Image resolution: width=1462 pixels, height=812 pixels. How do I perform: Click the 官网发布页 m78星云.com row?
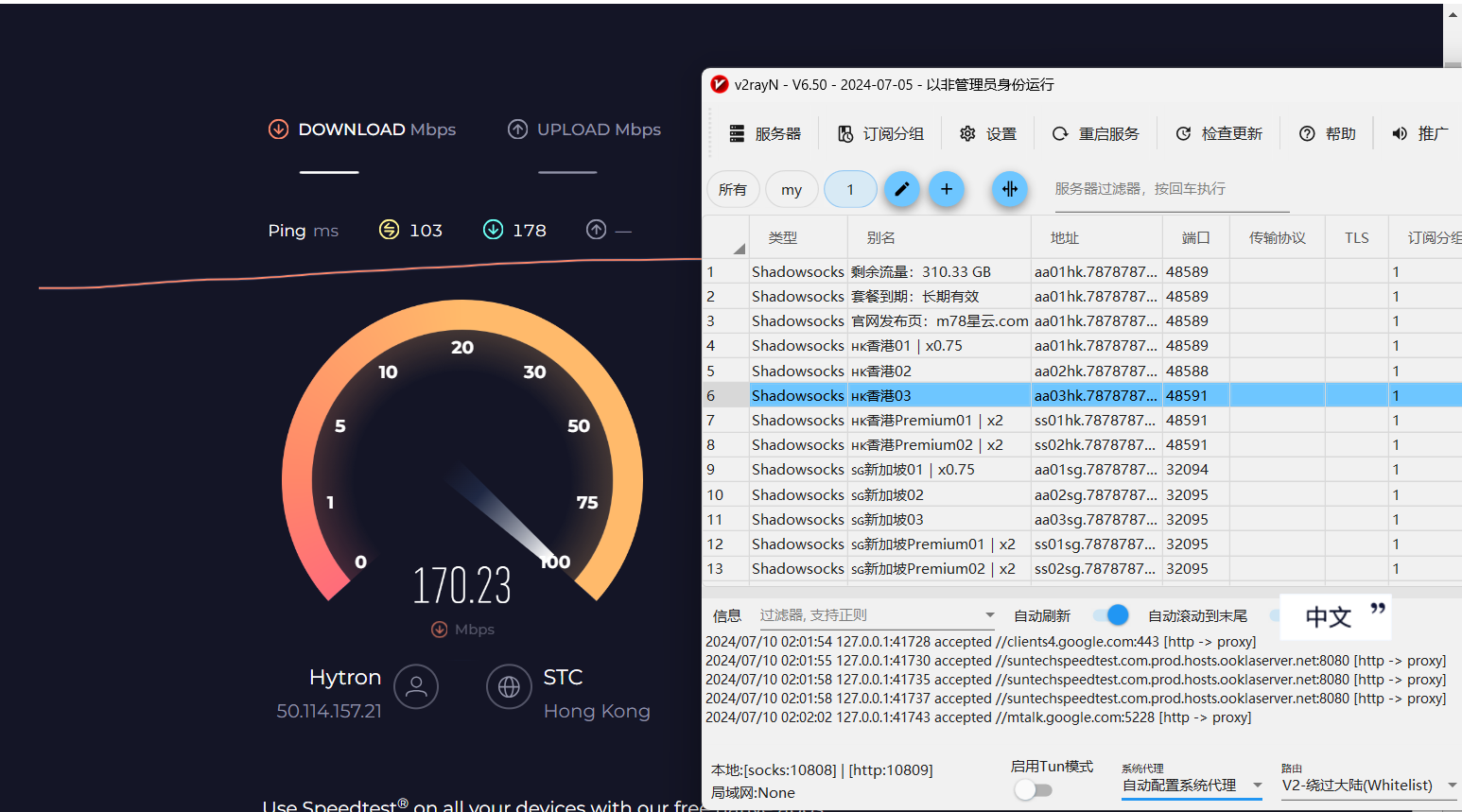click(1082, 320)
